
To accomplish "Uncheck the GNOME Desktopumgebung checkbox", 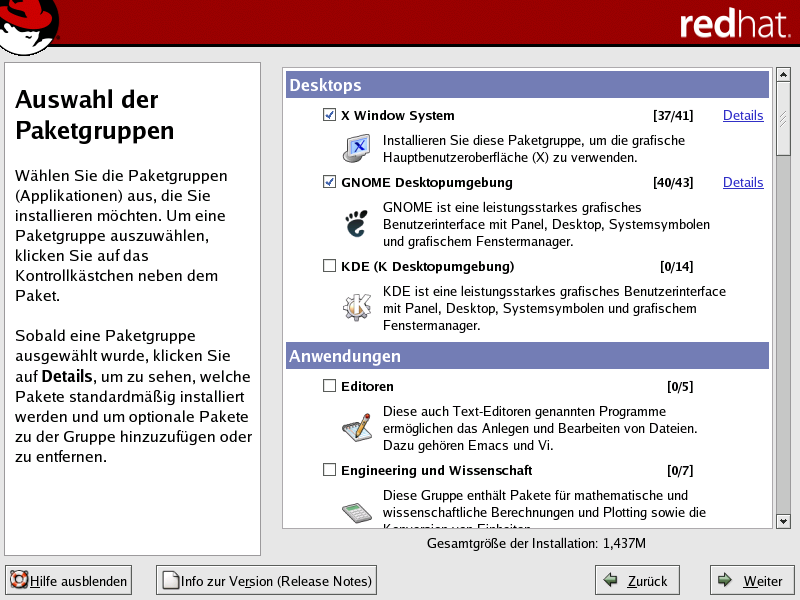I will [x=329, y=183].
